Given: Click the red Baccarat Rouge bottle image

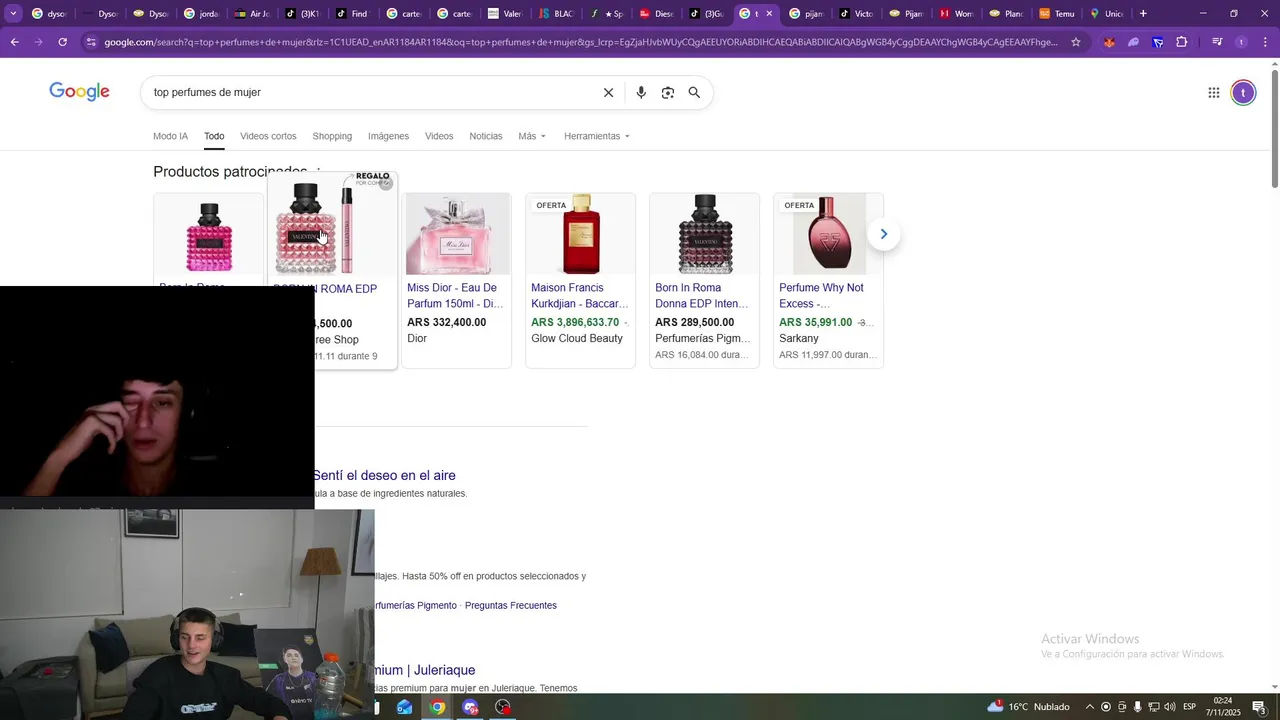Looking at the screenshot, I should (x=581, y=235).
